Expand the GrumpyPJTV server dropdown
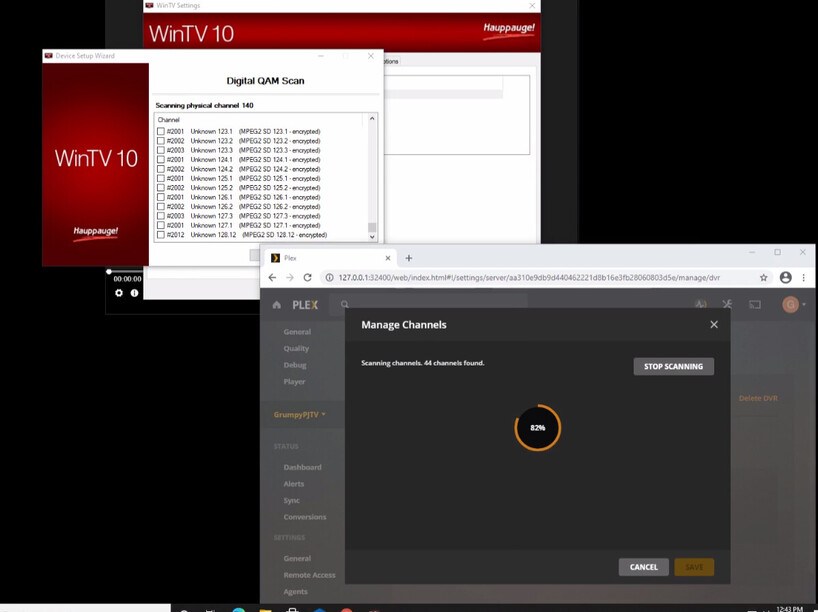Screen dimensions: 818x612 pos(299,415)
